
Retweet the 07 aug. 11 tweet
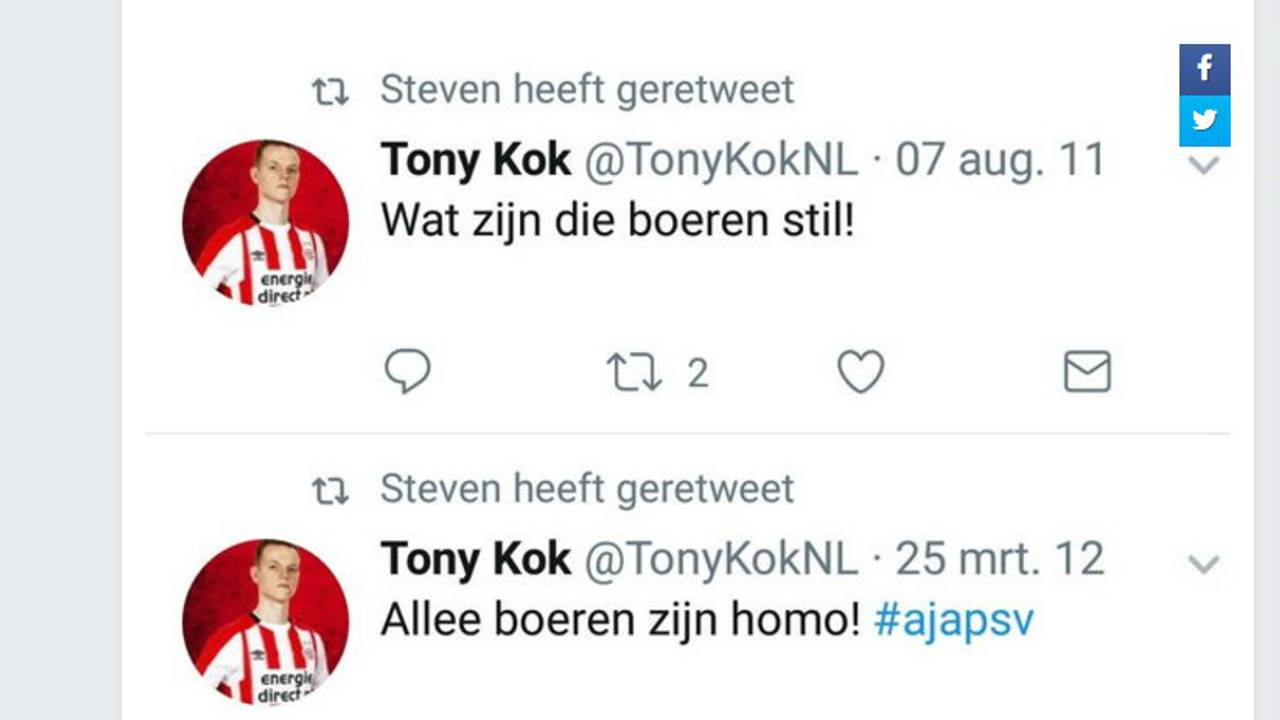point(635,372)
